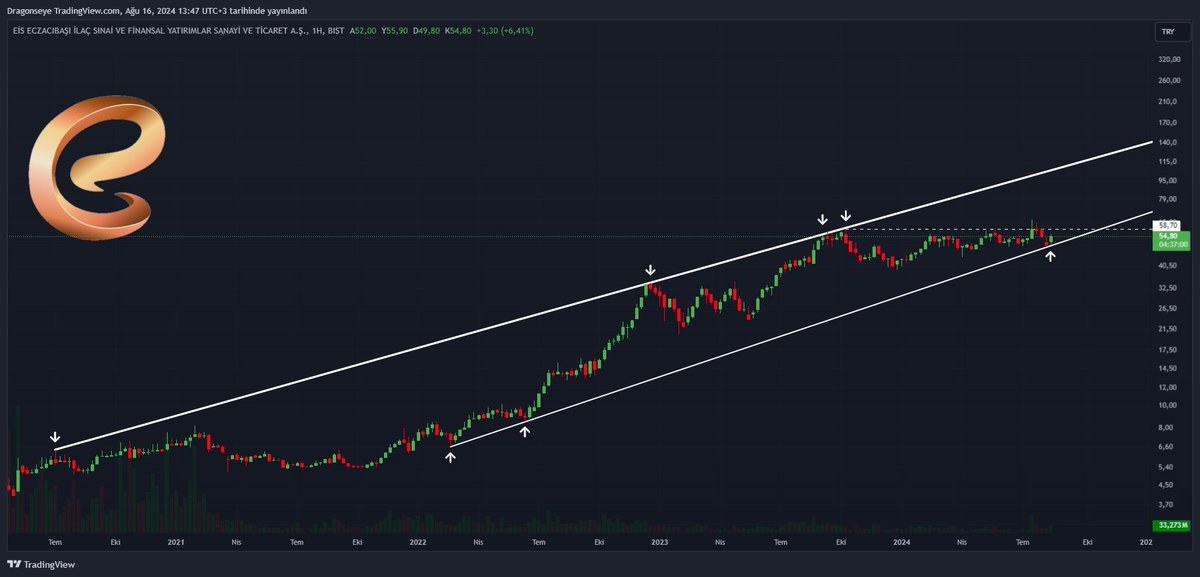The image size is (1200, 577).
Task: Click the 2023 label on the time axis
Action: [x=659, y=542]
